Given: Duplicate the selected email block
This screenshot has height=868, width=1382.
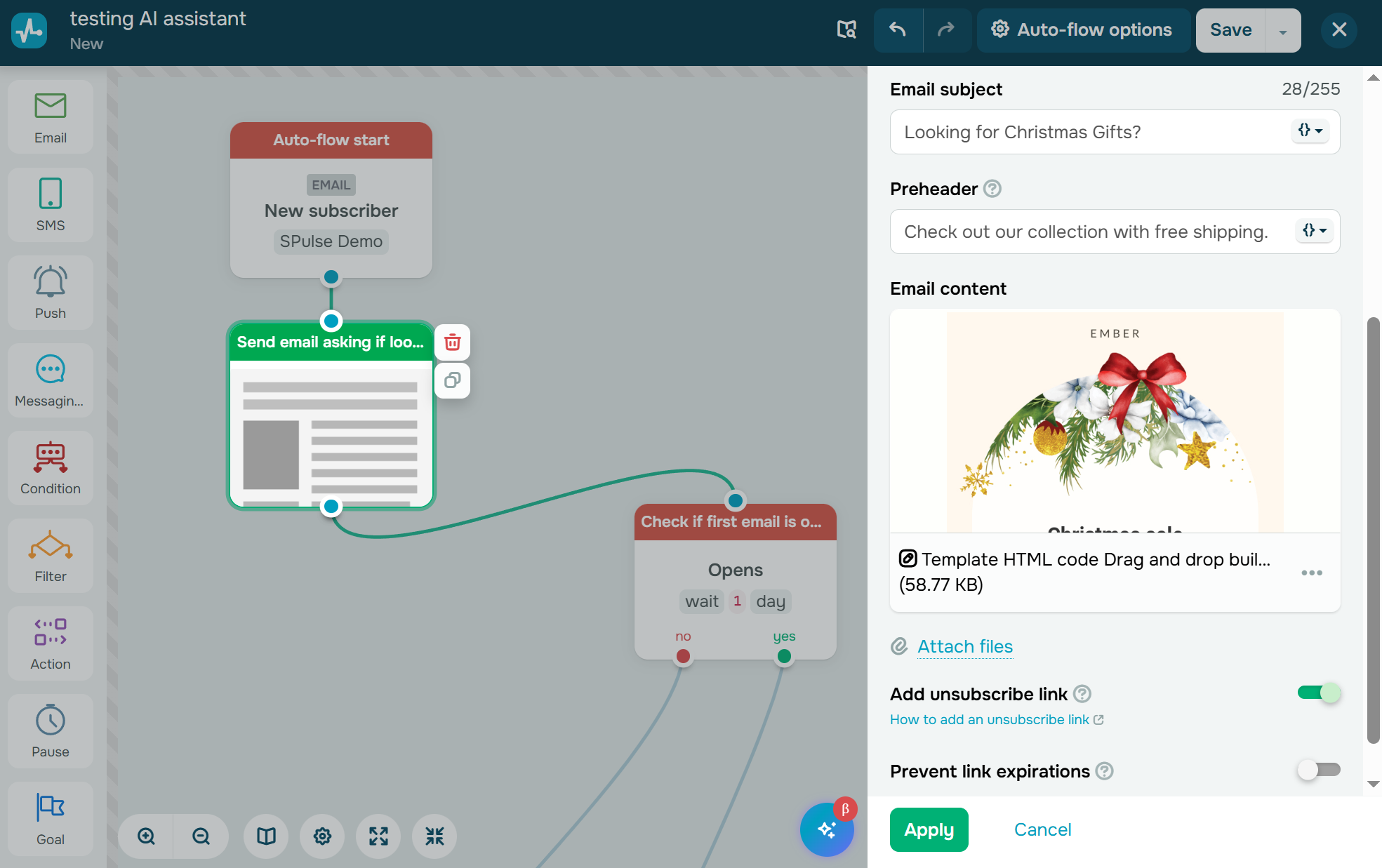Looking at the screenshot, I should click(x=453, y=380).
